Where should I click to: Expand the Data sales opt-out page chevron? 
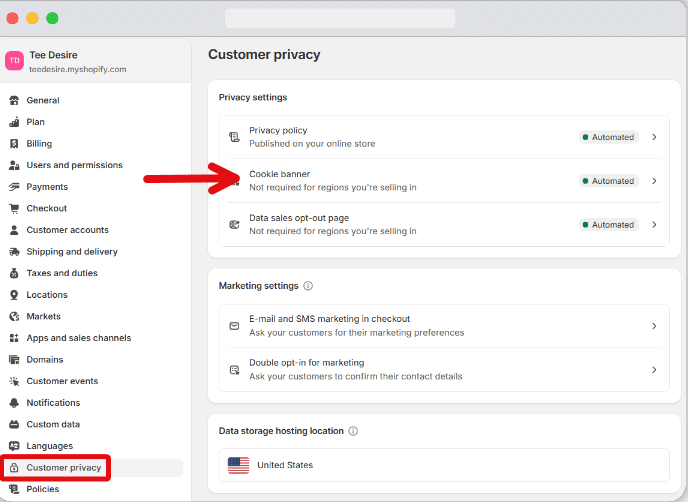coord(654,225)
